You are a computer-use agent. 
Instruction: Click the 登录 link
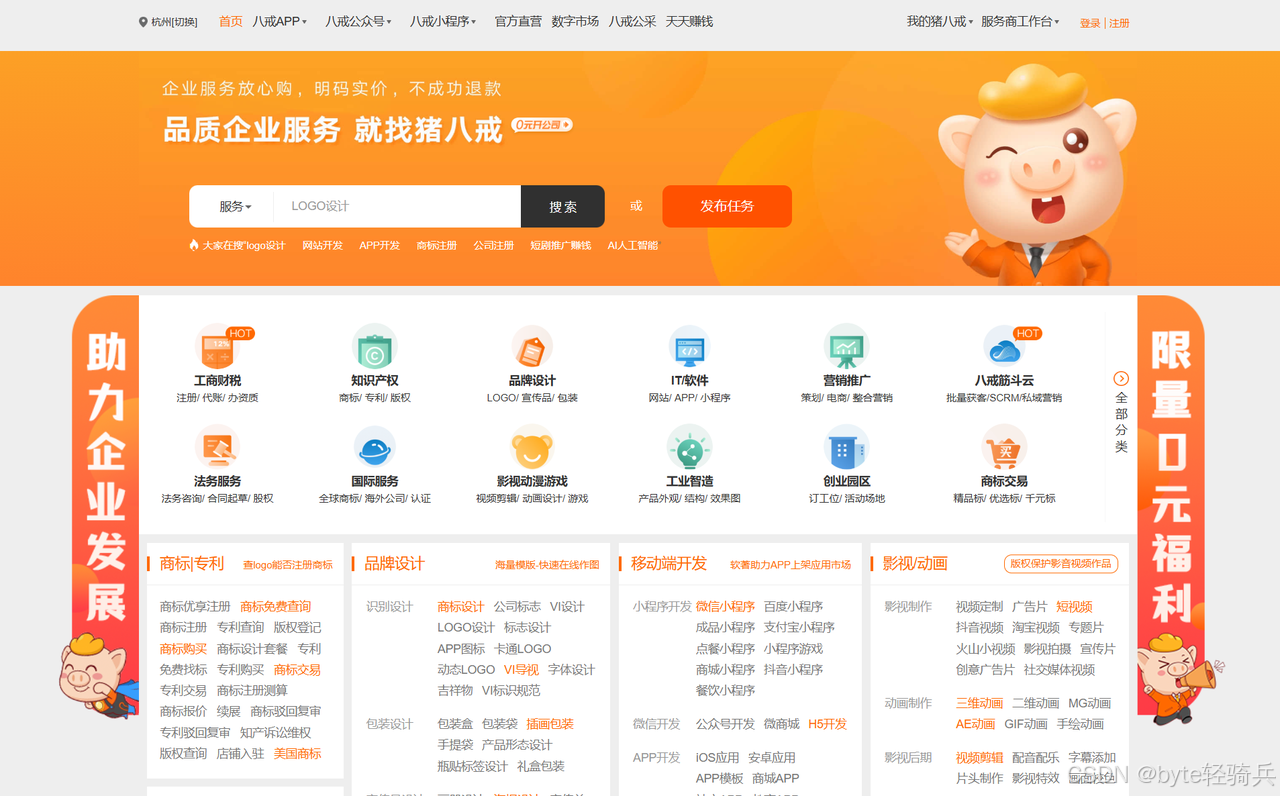pyautogui.click(x=1090, y=23)
